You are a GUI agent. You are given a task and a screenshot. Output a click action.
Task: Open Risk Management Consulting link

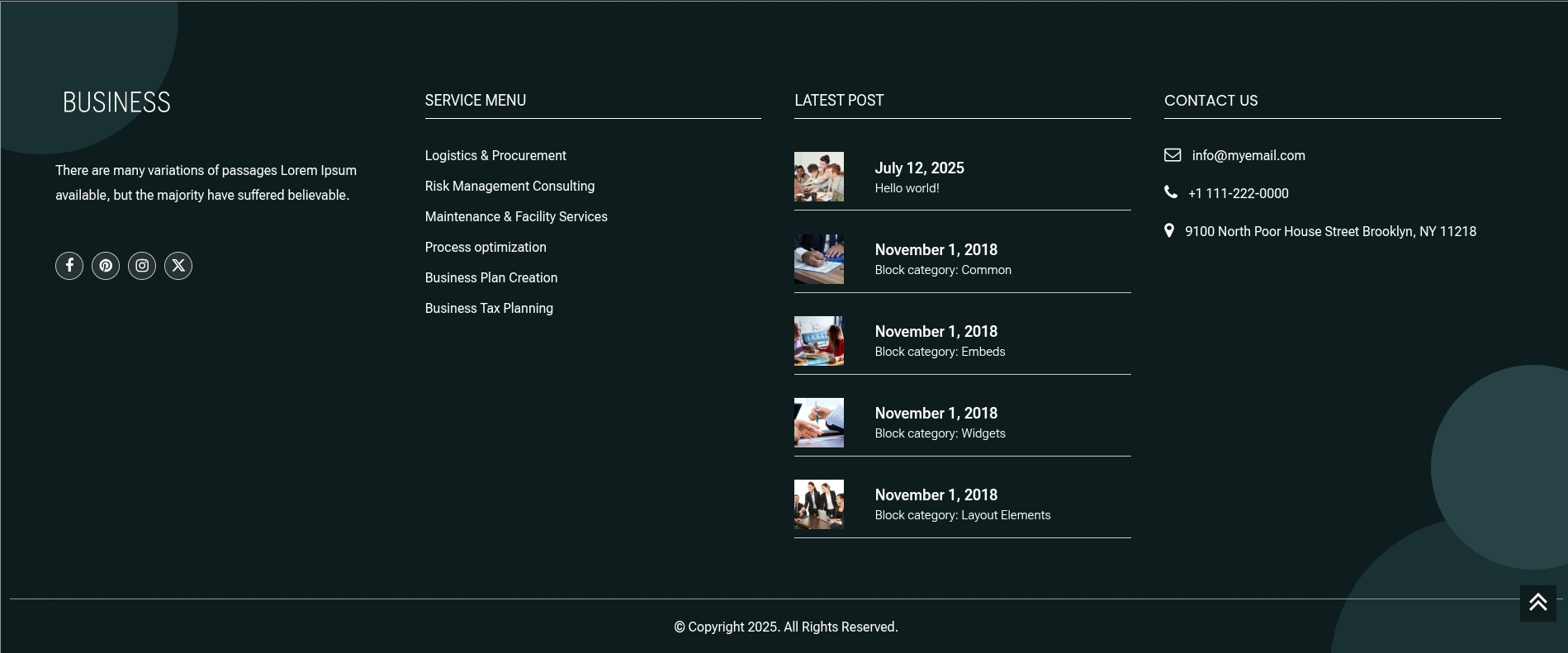[x=509, y=186]
